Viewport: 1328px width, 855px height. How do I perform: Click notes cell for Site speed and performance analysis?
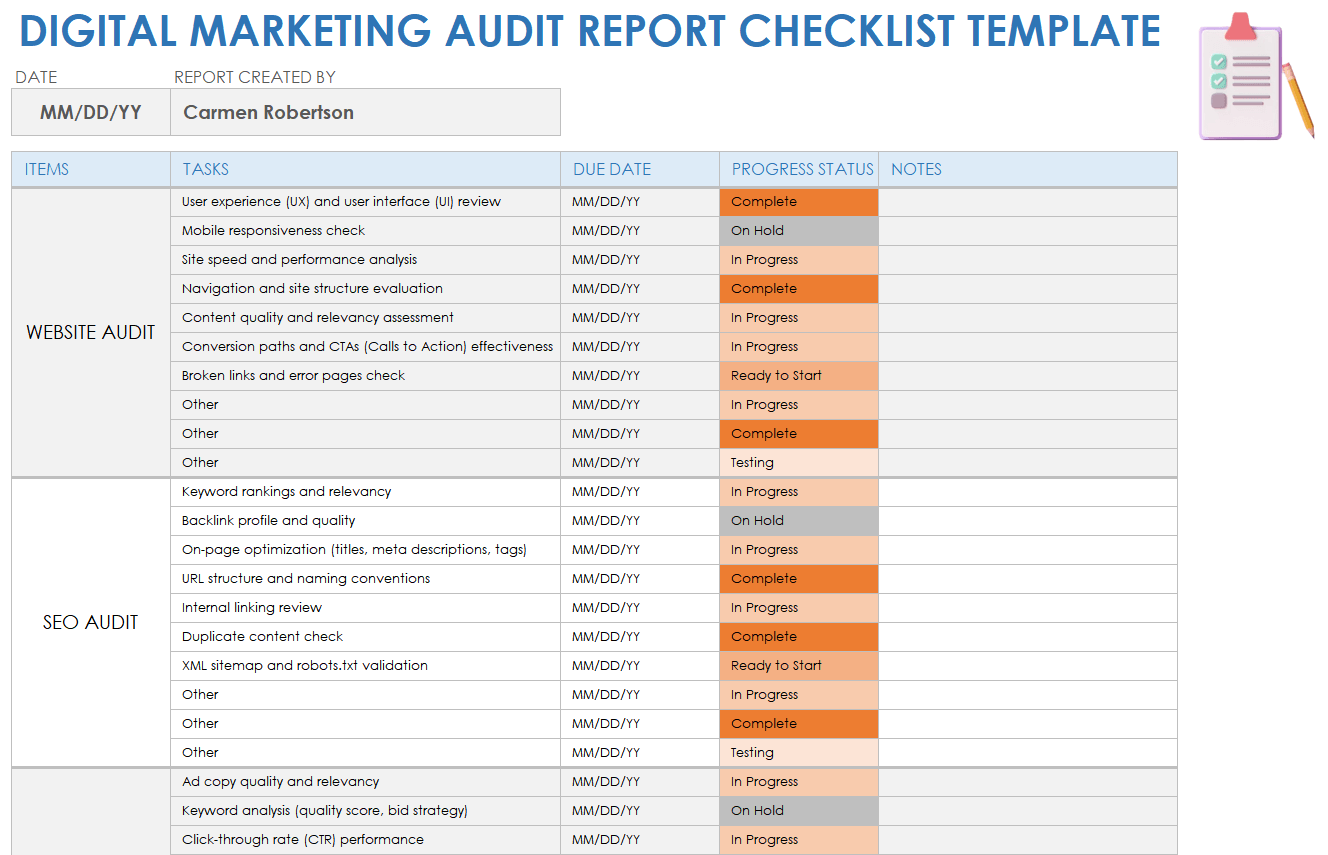(1027, 260)
